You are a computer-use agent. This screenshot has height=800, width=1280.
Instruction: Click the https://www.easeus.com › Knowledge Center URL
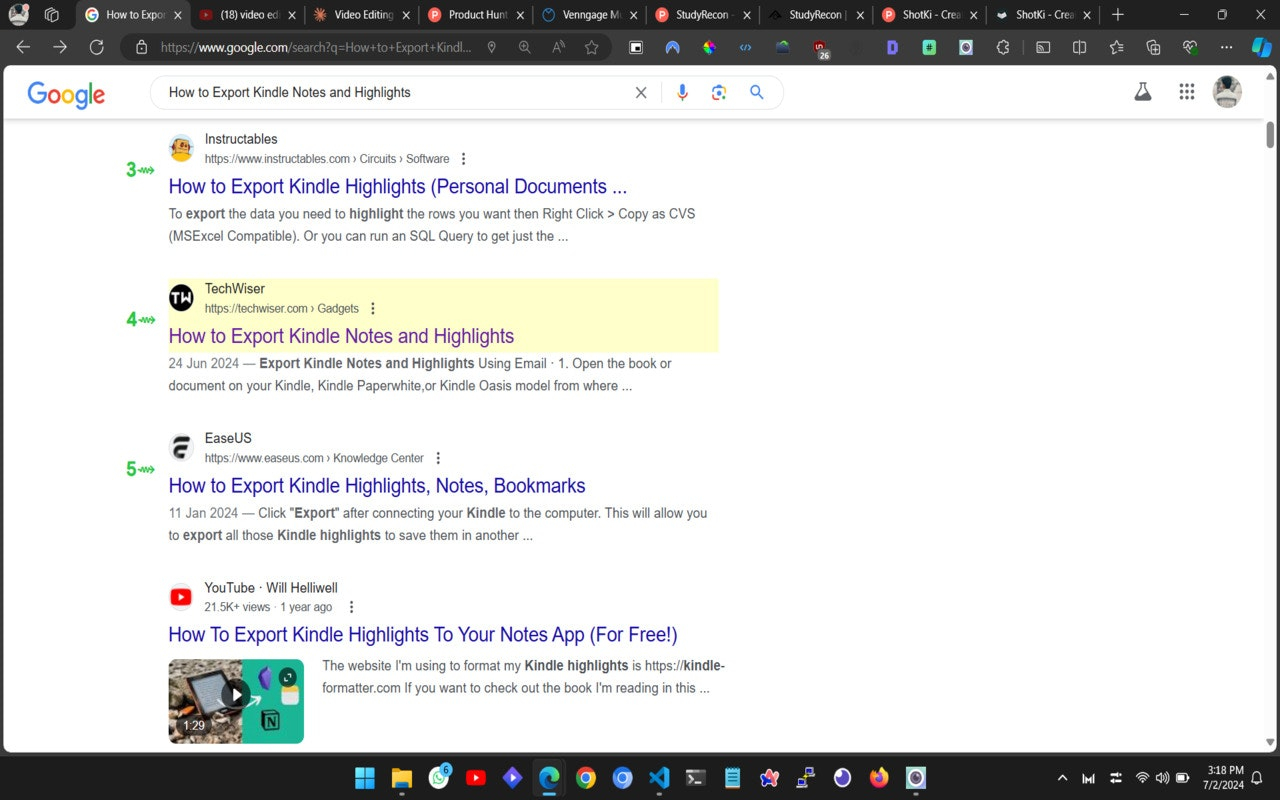click(x=314, y=458)
